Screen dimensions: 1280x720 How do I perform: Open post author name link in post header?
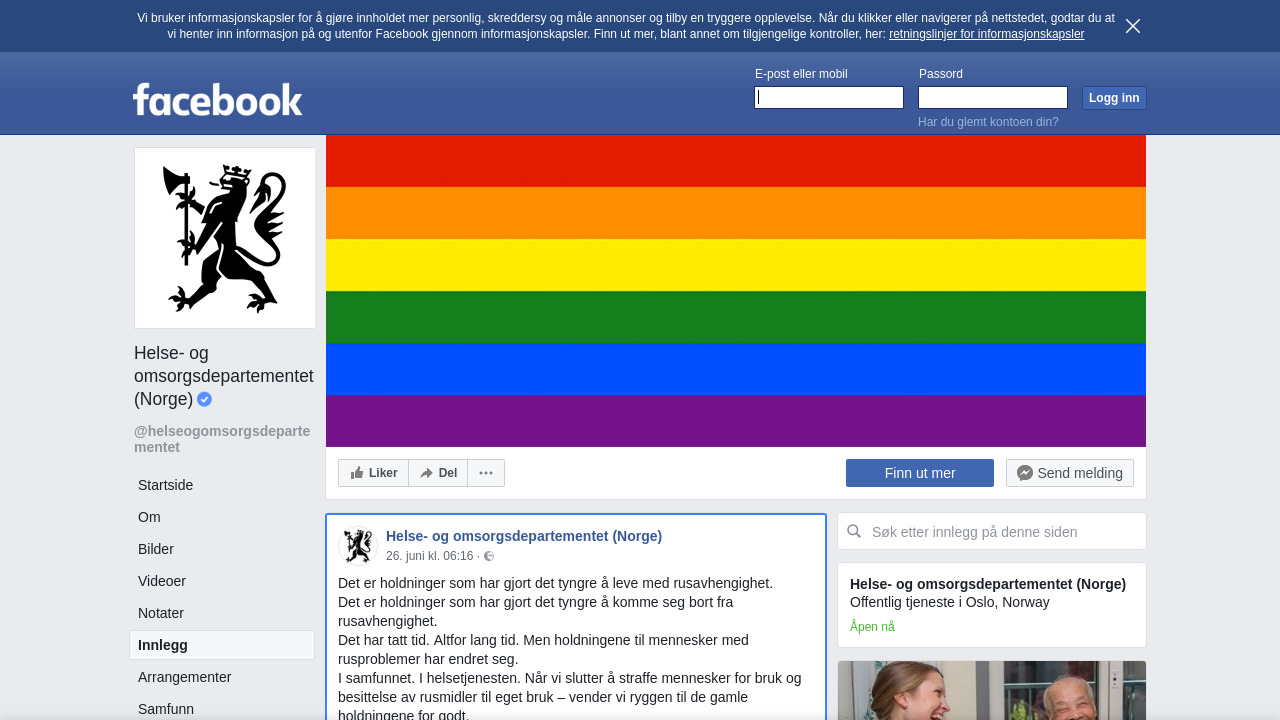(x=524, y=536)
